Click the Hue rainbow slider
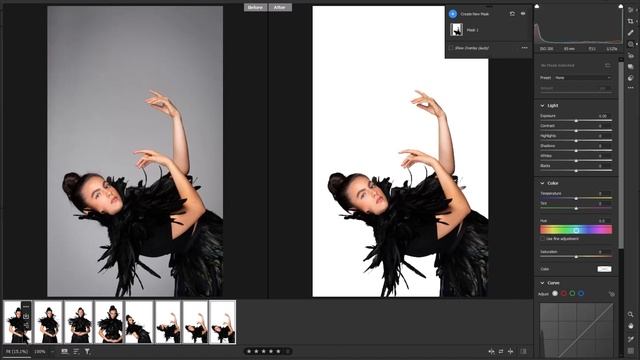Screen dimensions: 640x360 (x=576, y=230)
